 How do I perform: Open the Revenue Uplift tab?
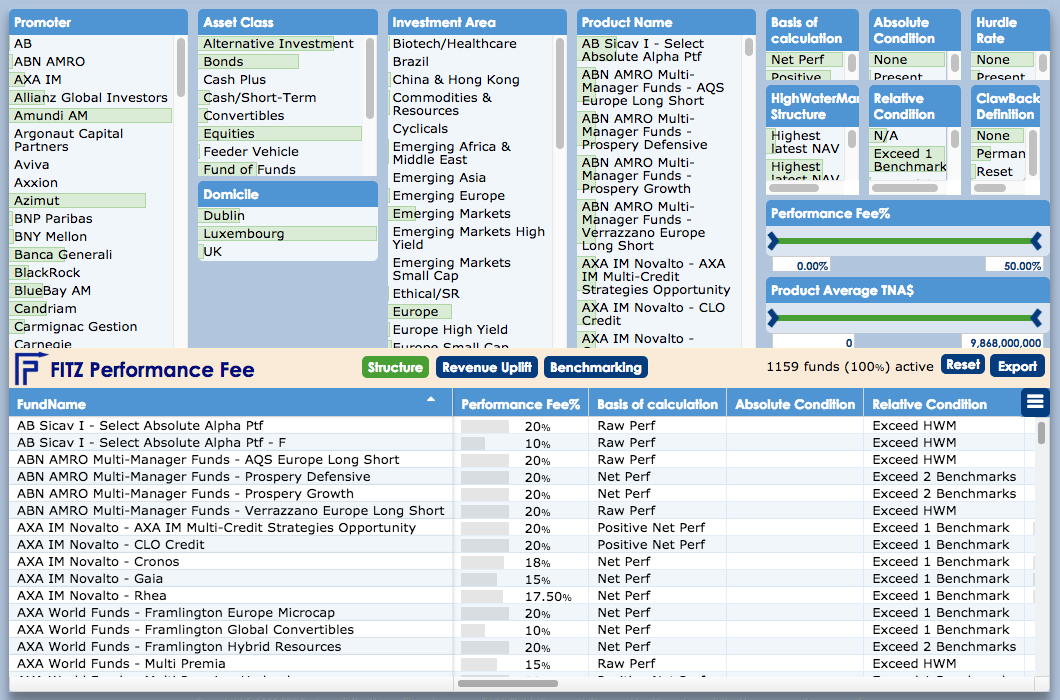[487, 367]
